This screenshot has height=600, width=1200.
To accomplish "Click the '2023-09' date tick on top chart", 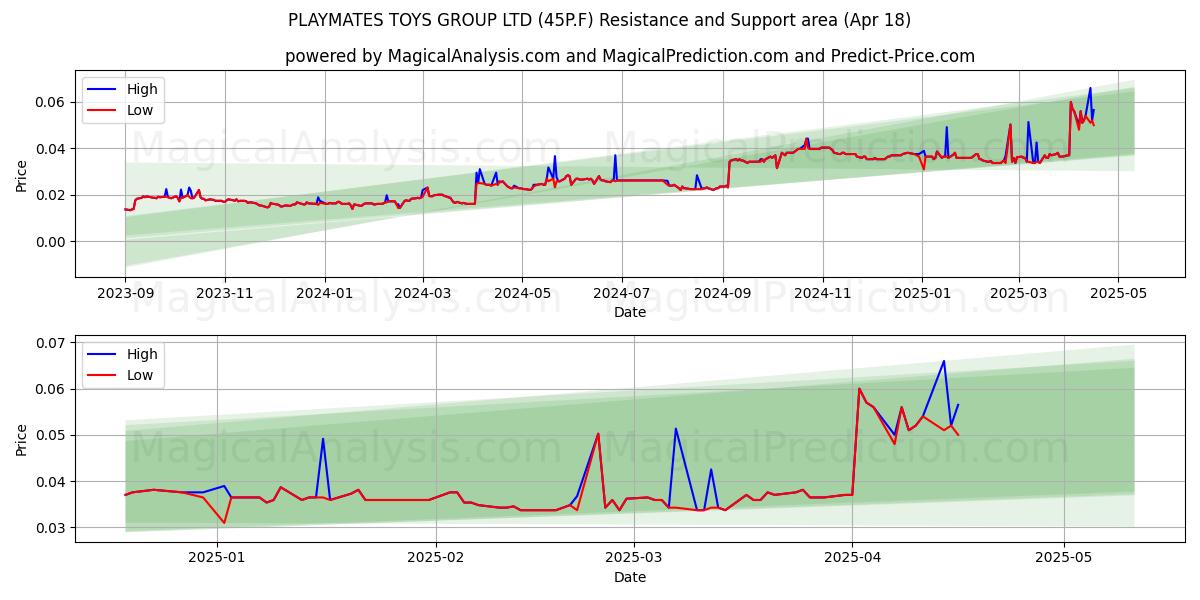I will [x=125, y=294].
